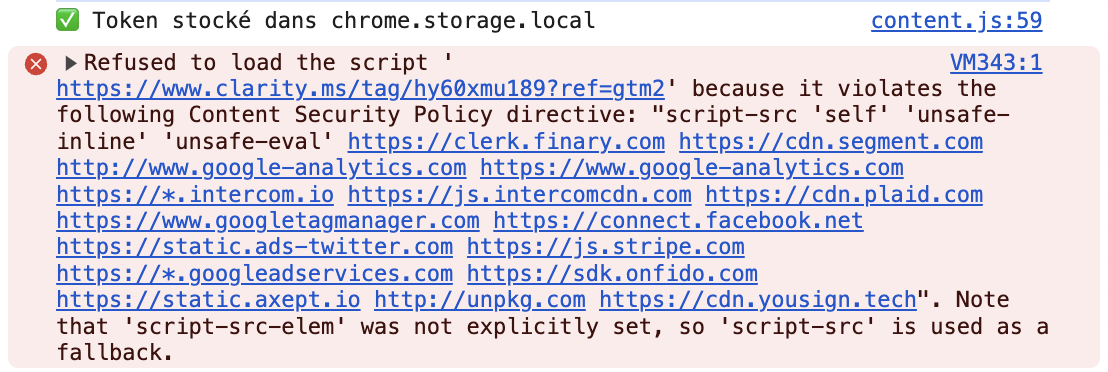Follow the clerk.finary.com link
This screenshot has width=1108, height=372.
click(506, 142)
